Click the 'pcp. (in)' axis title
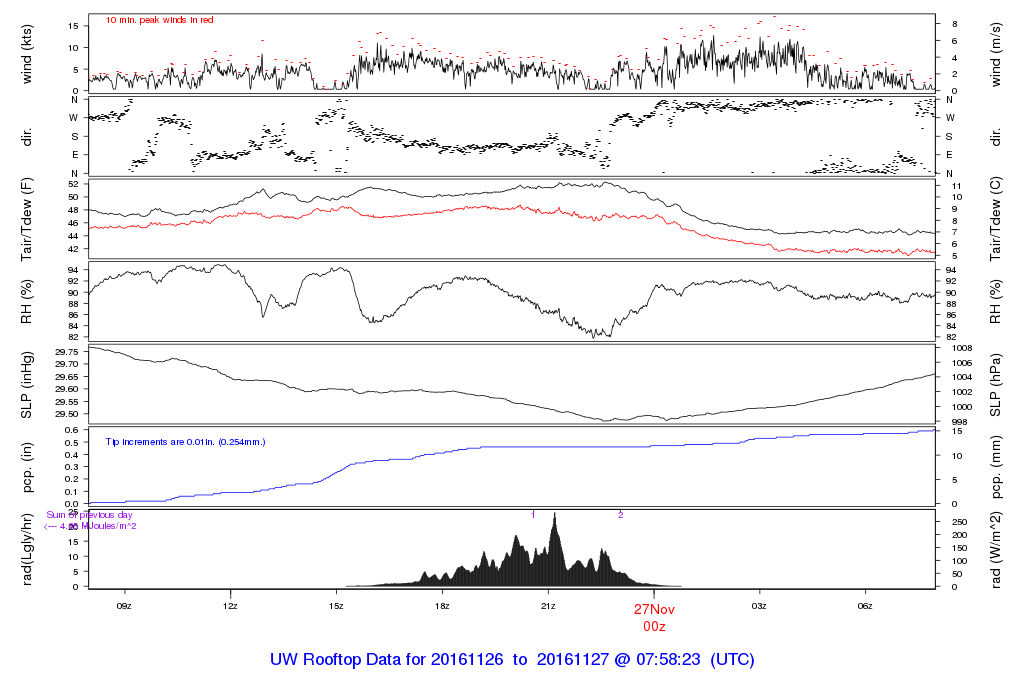 click(27, 468)
